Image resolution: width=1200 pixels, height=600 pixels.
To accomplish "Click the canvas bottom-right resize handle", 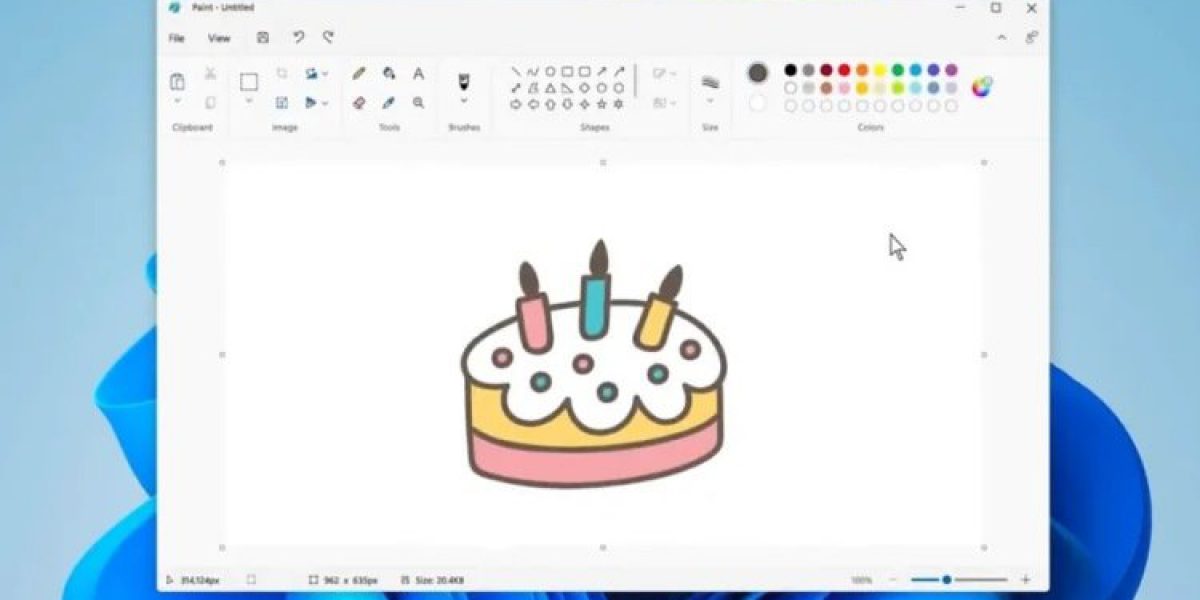I will pyautogui.click(x=984, y=547).
